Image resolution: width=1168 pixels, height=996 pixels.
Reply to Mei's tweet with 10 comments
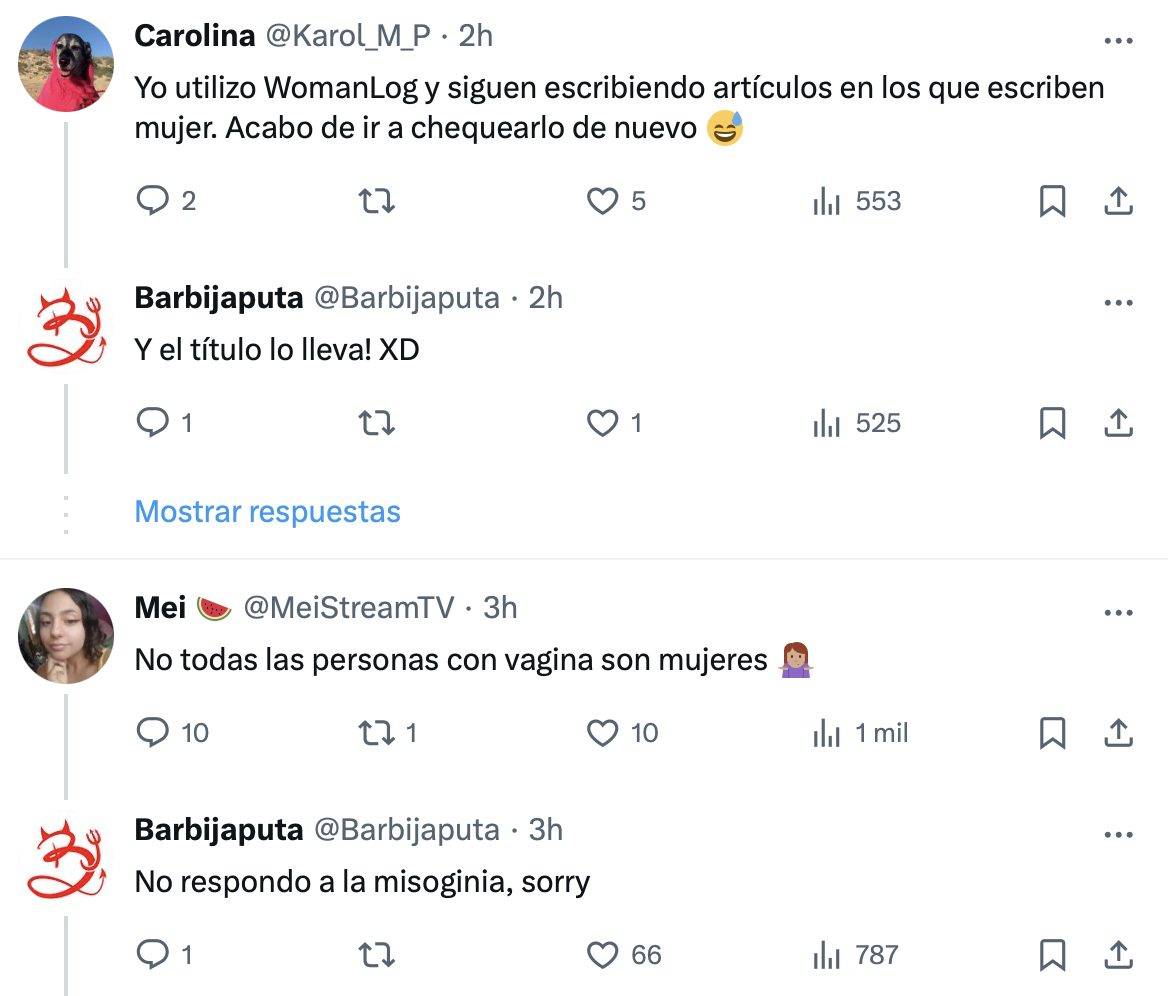(x=151, y=734)
